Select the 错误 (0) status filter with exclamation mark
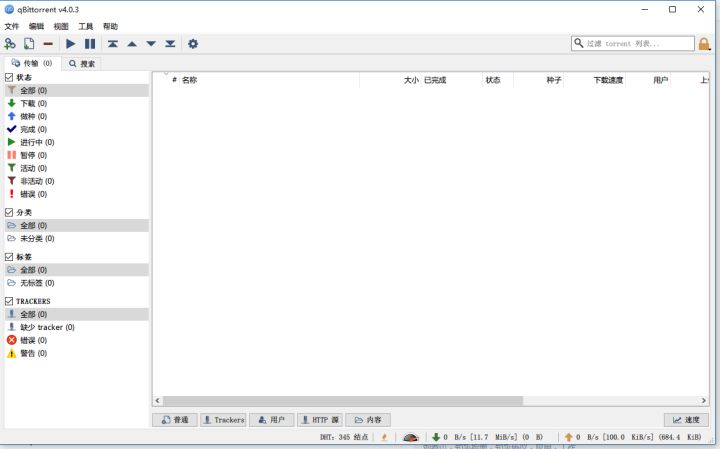Viewport: 720px width, 449px height. pos(77,194)
